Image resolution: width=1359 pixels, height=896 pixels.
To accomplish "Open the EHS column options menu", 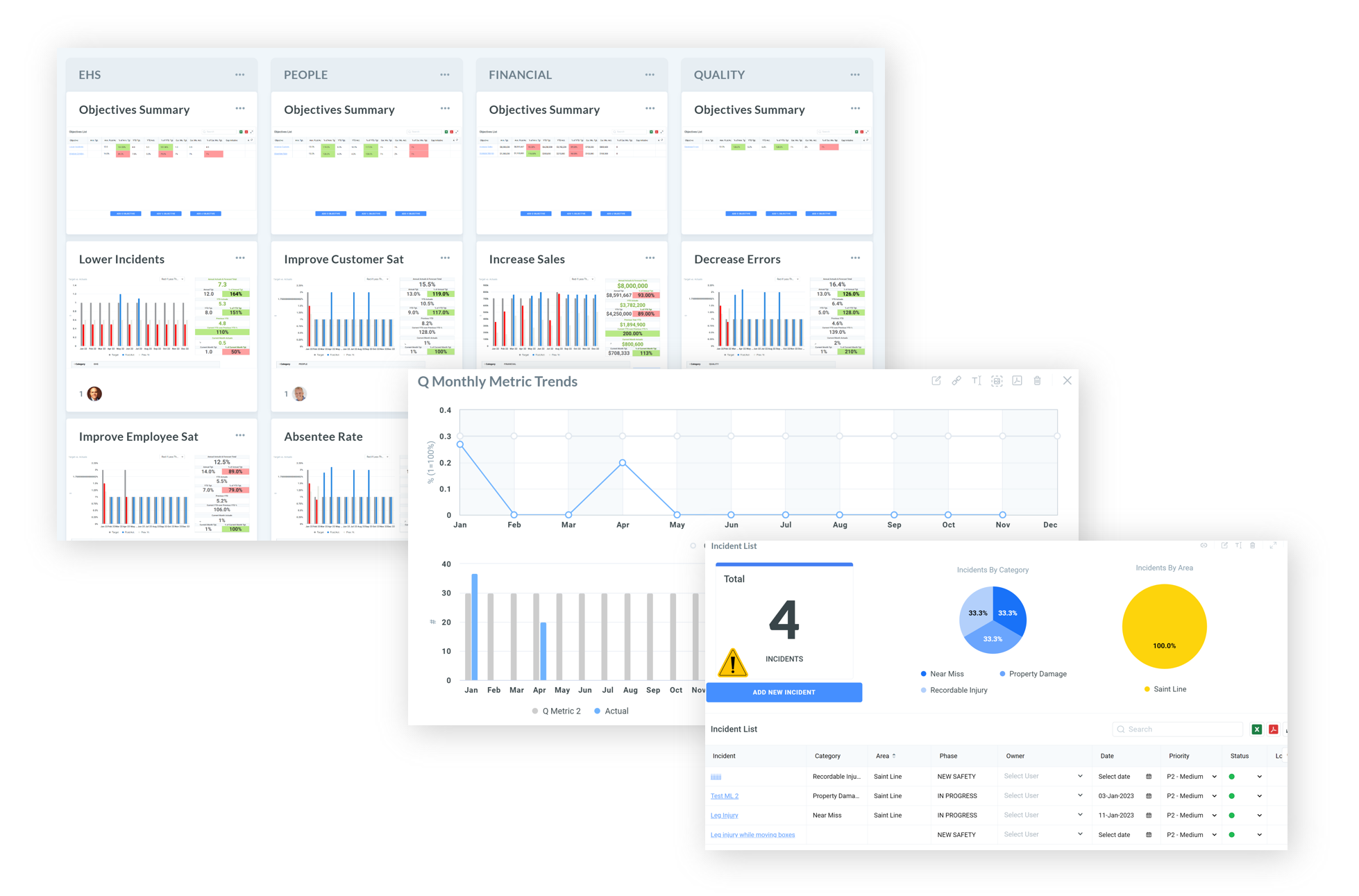I will tap(239, 74).
